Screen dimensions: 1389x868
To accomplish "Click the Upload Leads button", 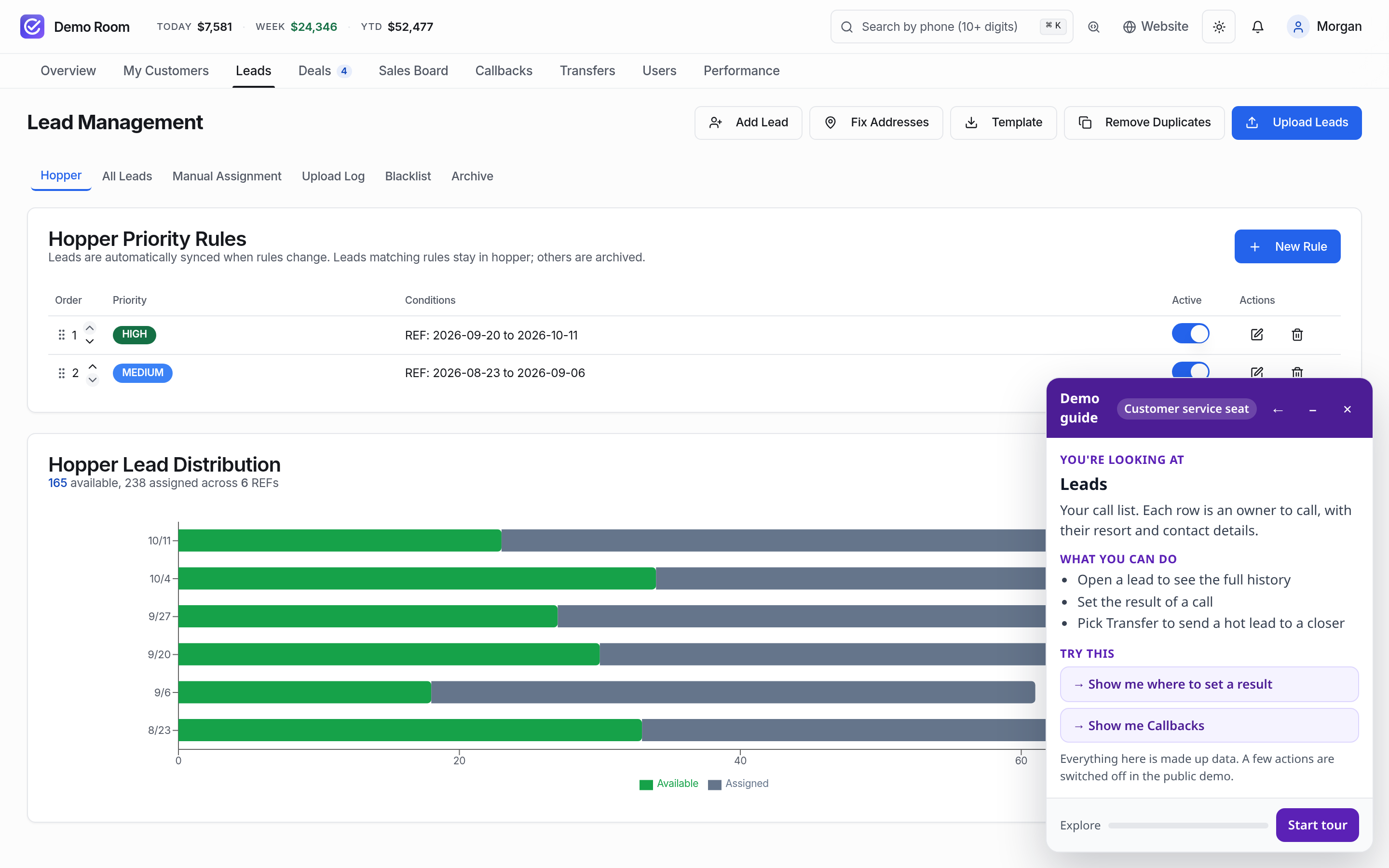I will (x=1296, y=123).
